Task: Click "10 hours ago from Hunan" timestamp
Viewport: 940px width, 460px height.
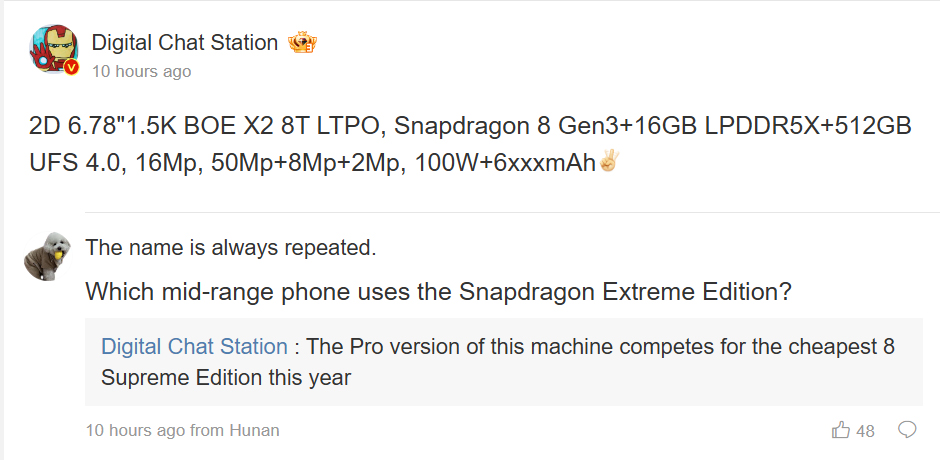Action: [183, 430]
